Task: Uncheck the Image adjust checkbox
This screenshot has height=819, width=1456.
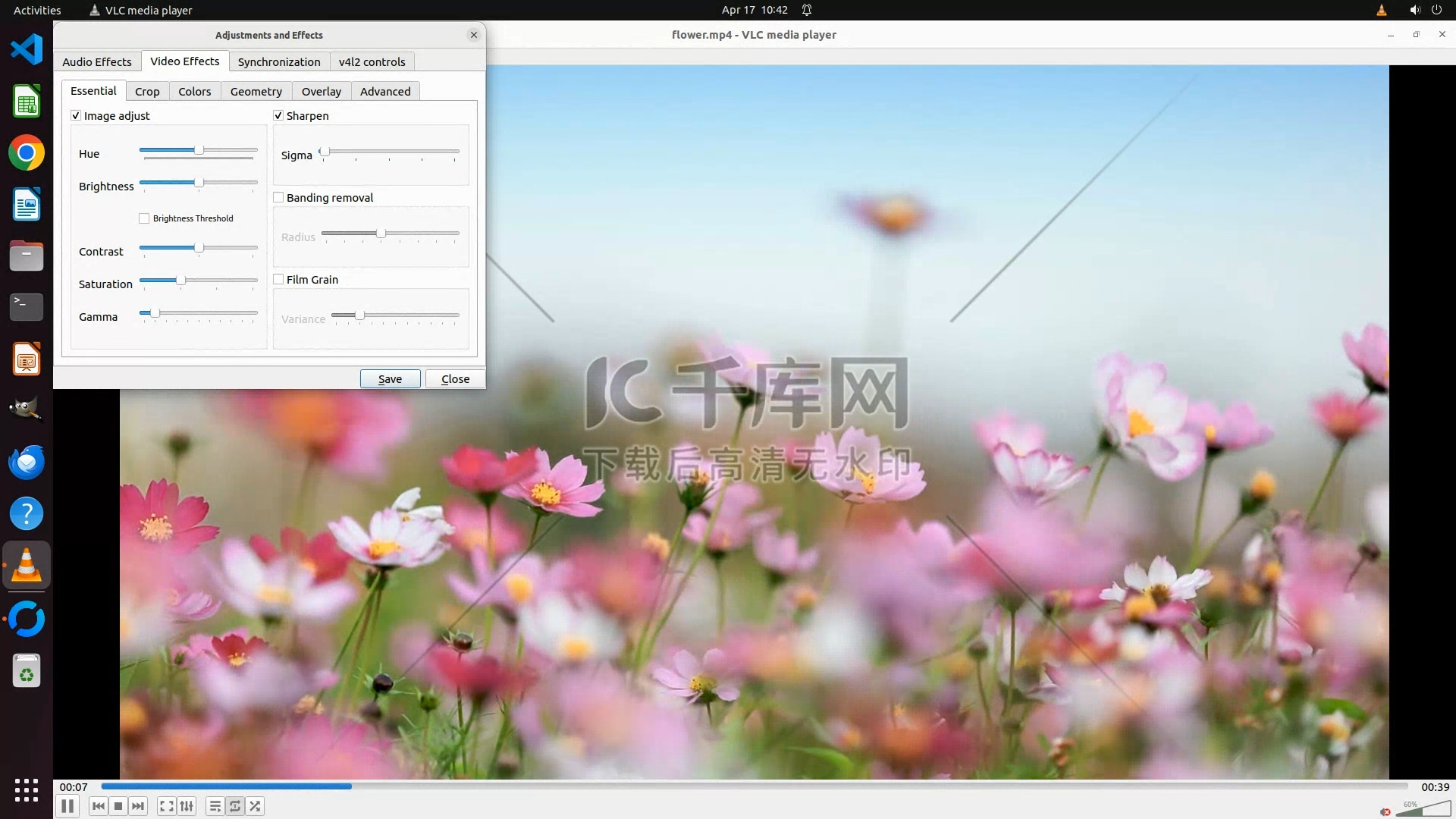Action: pos(76,115)
